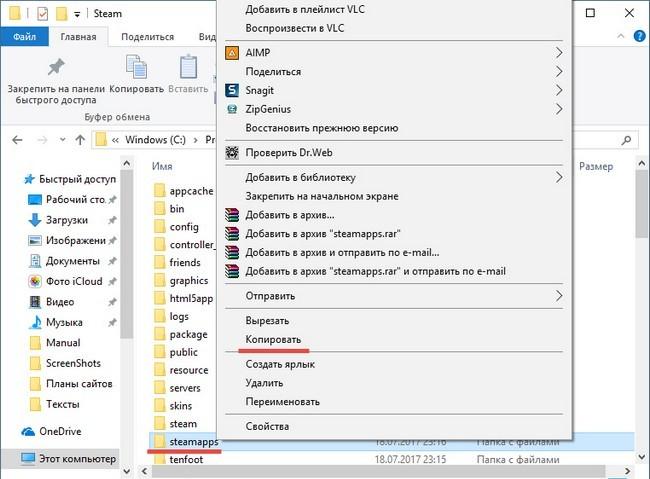Click the search magnifier icon
The width and height of the screenshot is (650, 479).
tap(626, 140)
